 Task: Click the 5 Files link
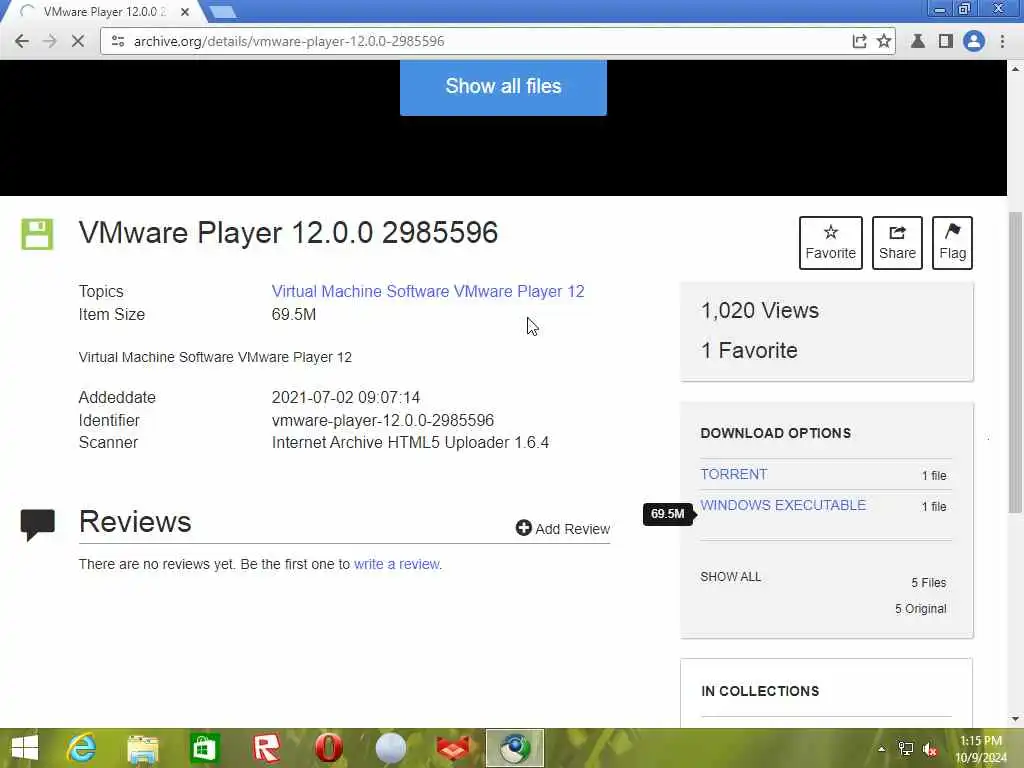[x=929, y=583]
